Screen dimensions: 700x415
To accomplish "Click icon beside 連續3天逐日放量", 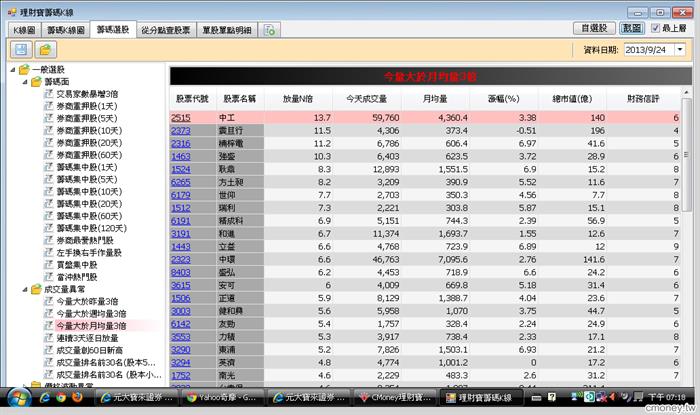I will point(49,338).
